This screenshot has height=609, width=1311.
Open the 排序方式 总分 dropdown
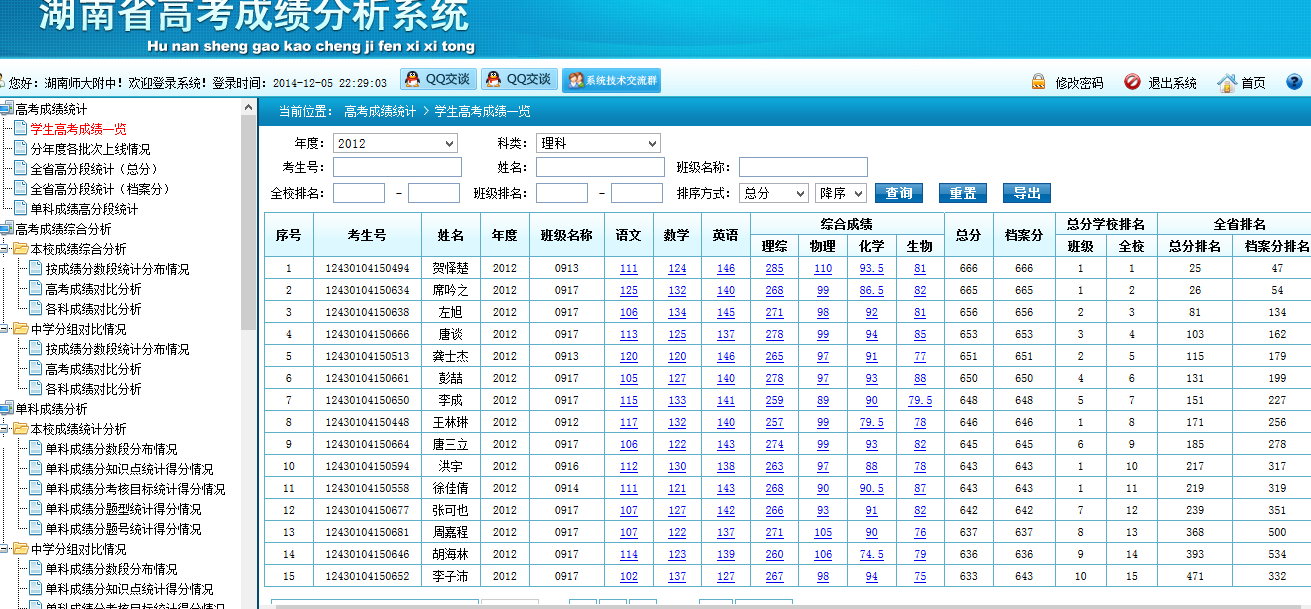pos(775,193)
